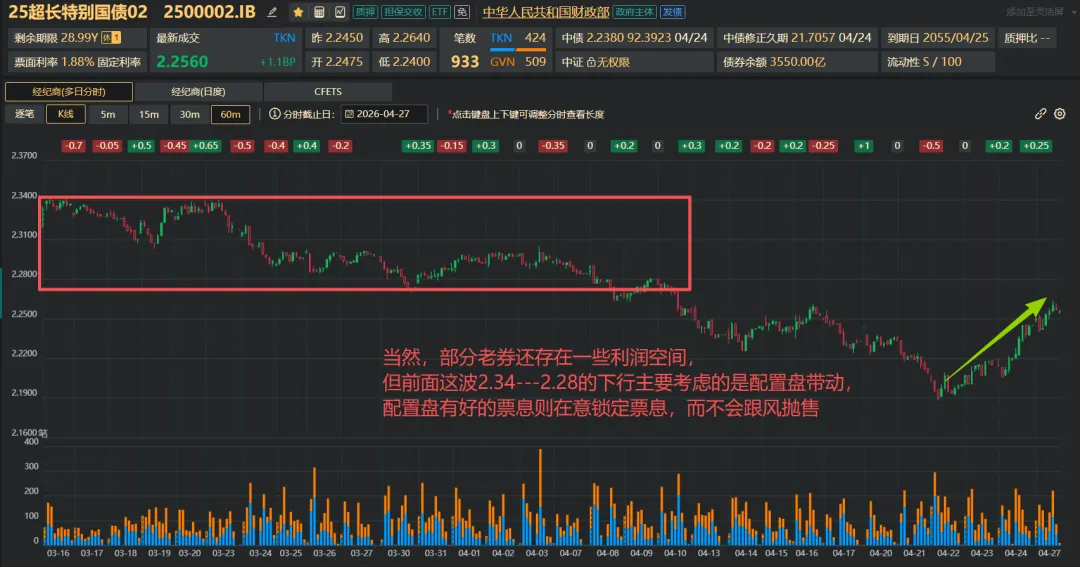Click 质押比 -- field
The image size is (1080, 567).
point(1026,38)
